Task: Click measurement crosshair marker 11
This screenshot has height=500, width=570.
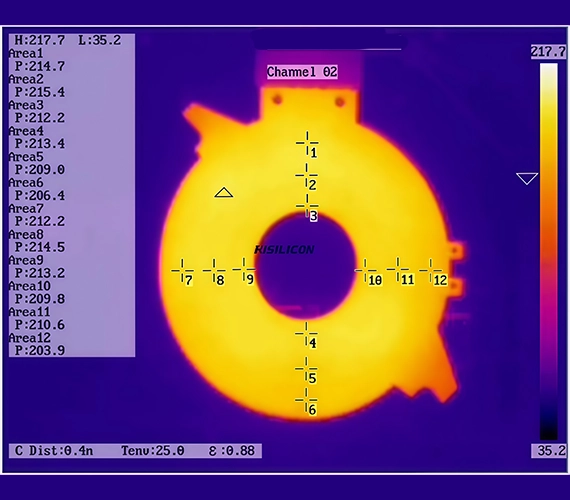Action: coord(398,269)
